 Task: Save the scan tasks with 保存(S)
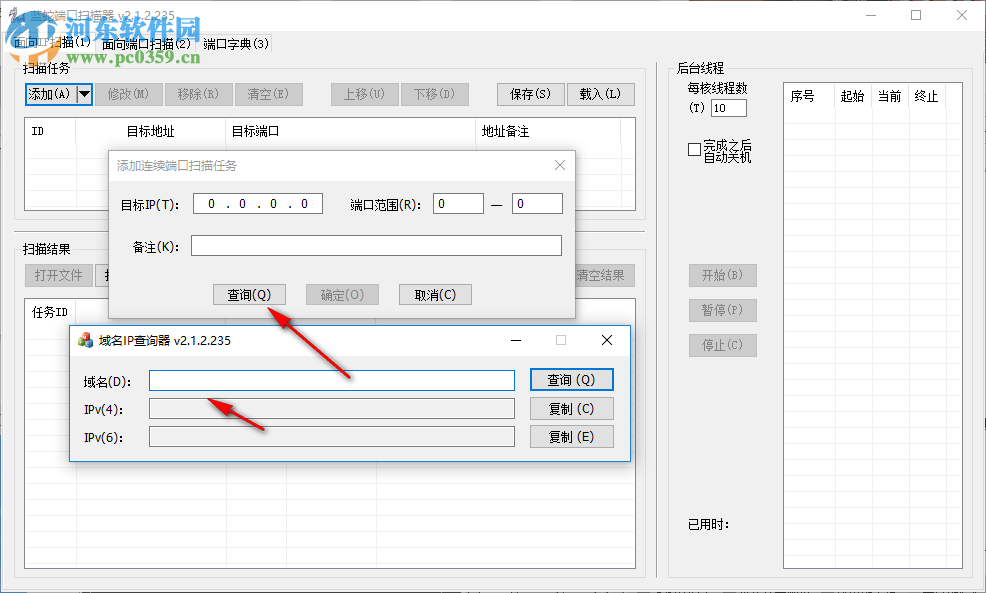pyautogui.click(x=530, y=94)
